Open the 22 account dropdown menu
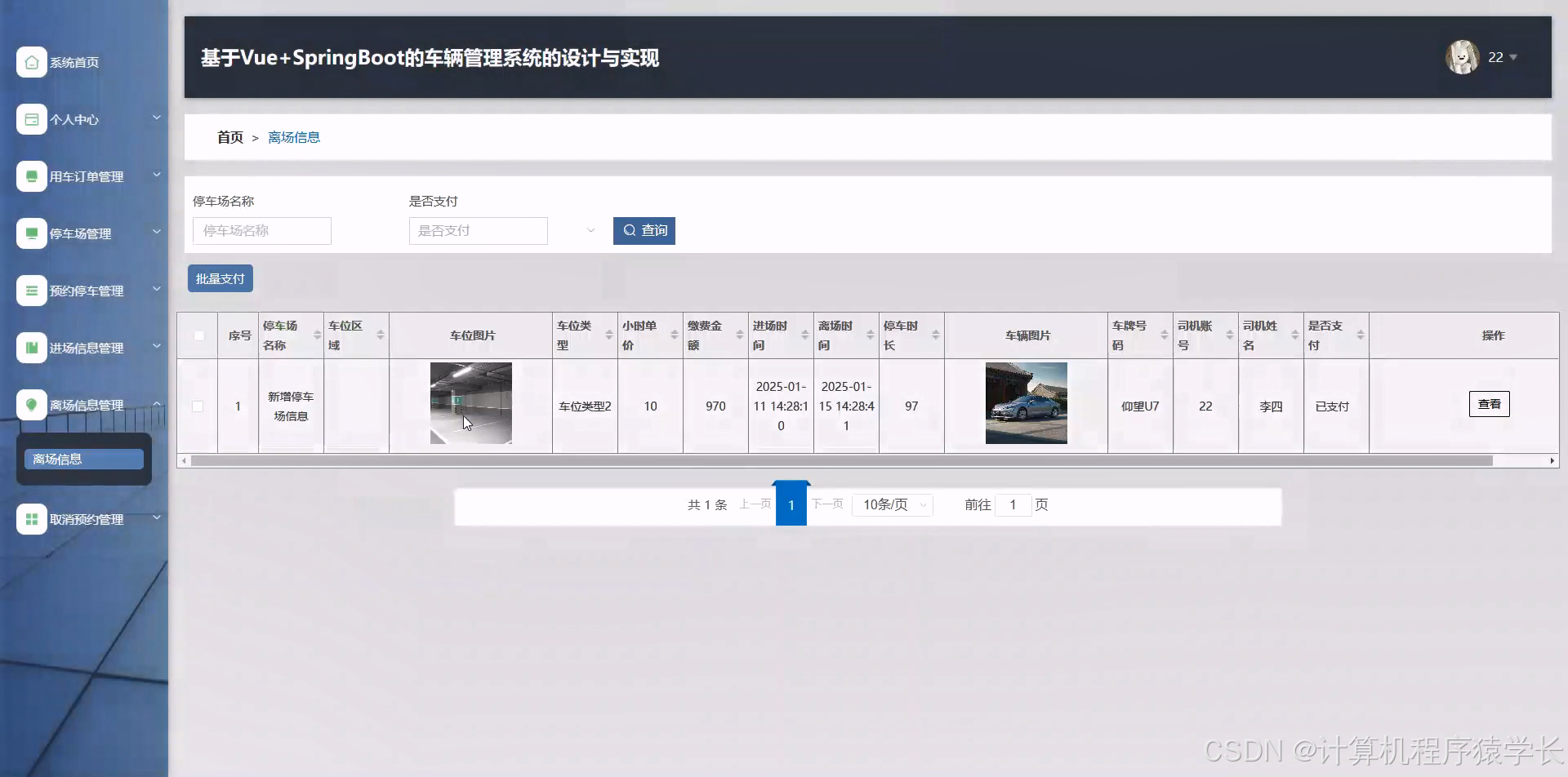 pyautogui.click(x=1501, y=57)
